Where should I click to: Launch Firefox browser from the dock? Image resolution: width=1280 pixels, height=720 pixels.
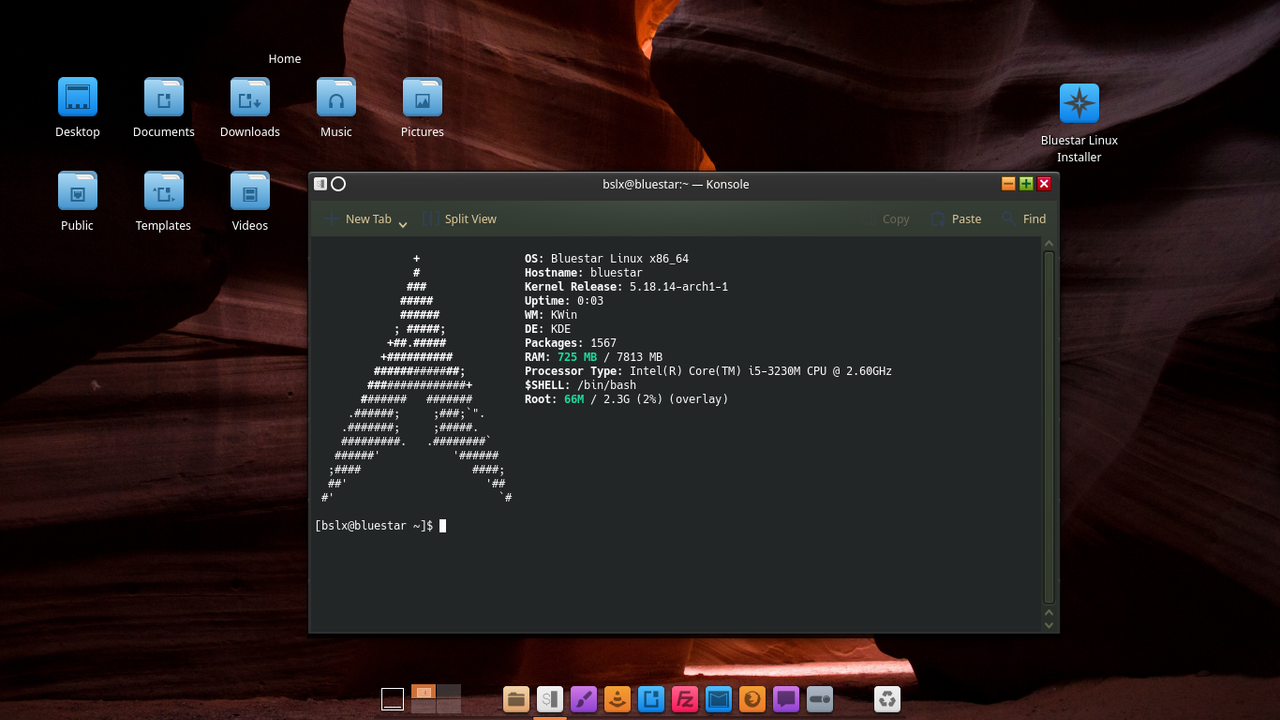click(752, 699)
